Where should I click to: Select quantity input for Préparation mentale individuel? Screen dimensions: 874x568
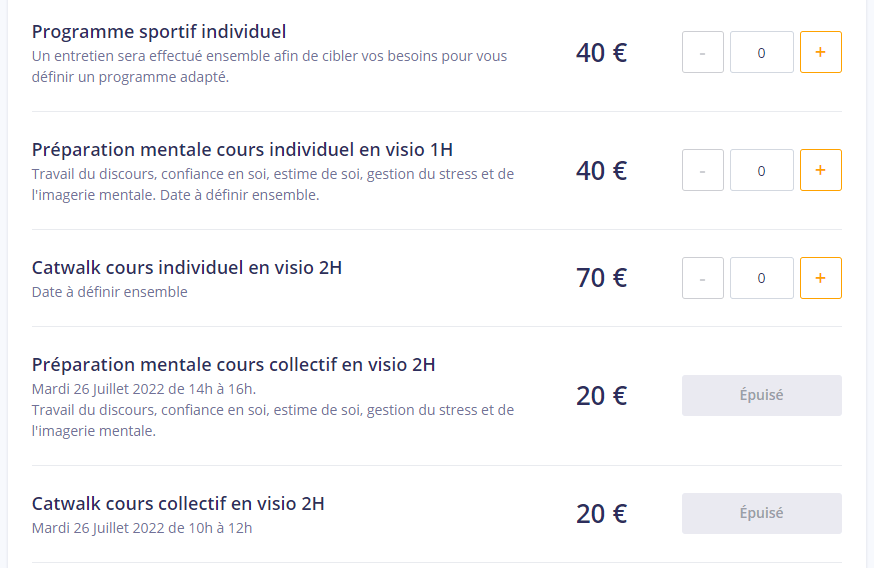pyautogui.click(x=762, y=170)
